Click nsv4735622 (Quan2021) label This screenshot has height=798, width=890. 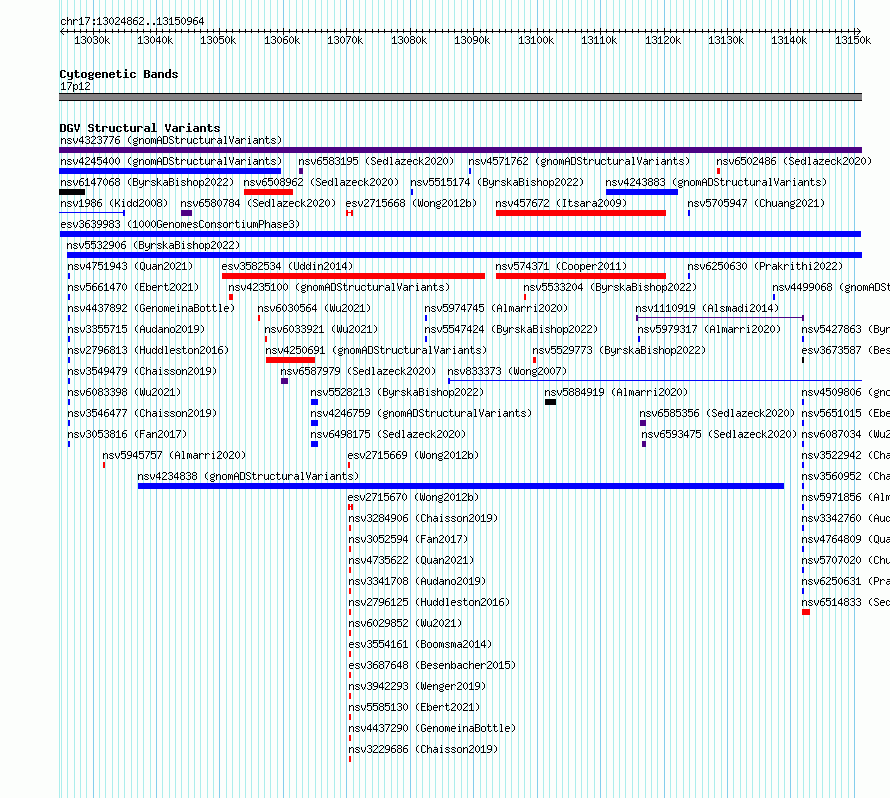(411, 560)
